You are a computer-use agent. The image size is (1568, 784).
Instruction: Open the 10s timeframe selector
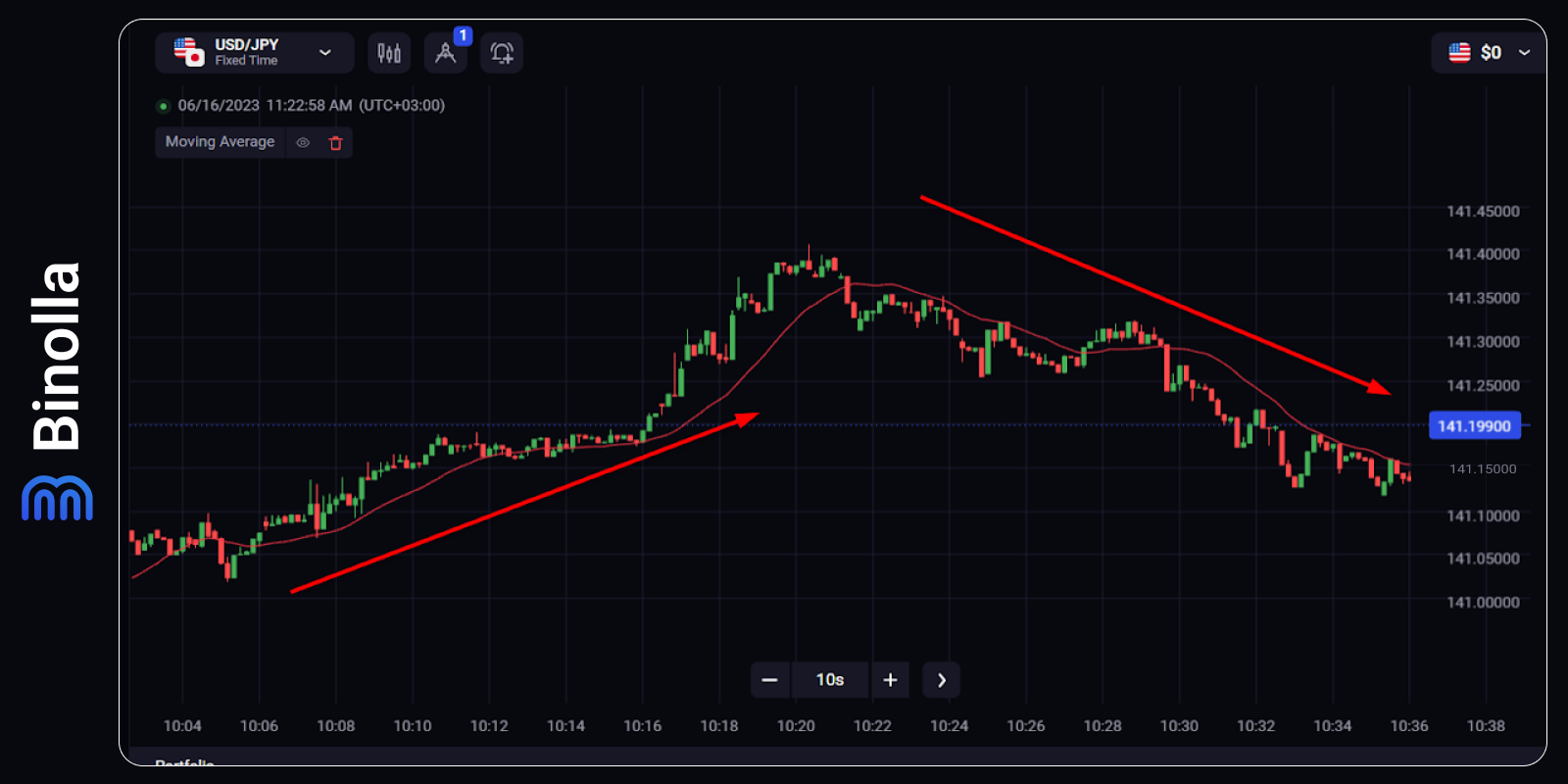click(x=830, y=679)
